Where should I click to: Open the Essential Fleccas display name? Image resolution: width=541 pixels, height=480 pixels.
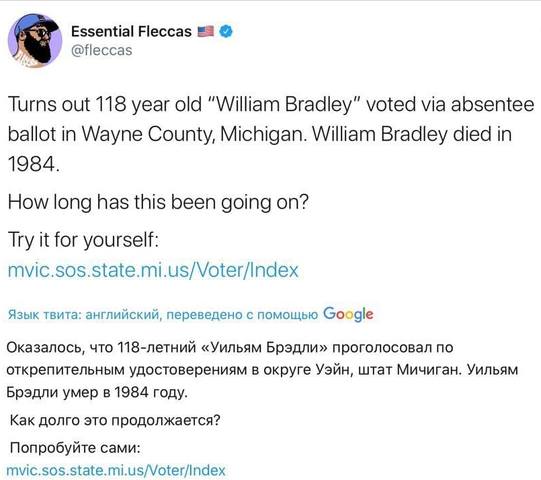point(131,31)
